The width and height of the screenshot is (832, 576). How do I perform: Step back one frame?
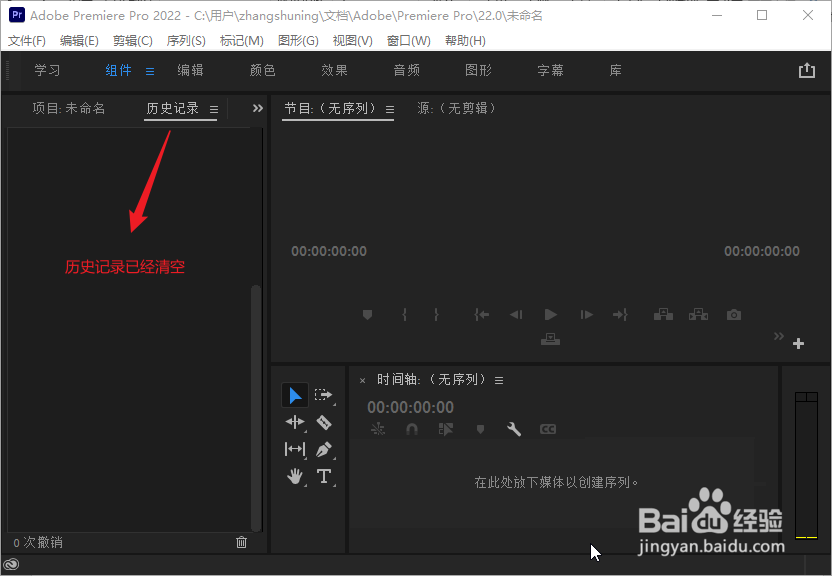click(x=516, y=315)
